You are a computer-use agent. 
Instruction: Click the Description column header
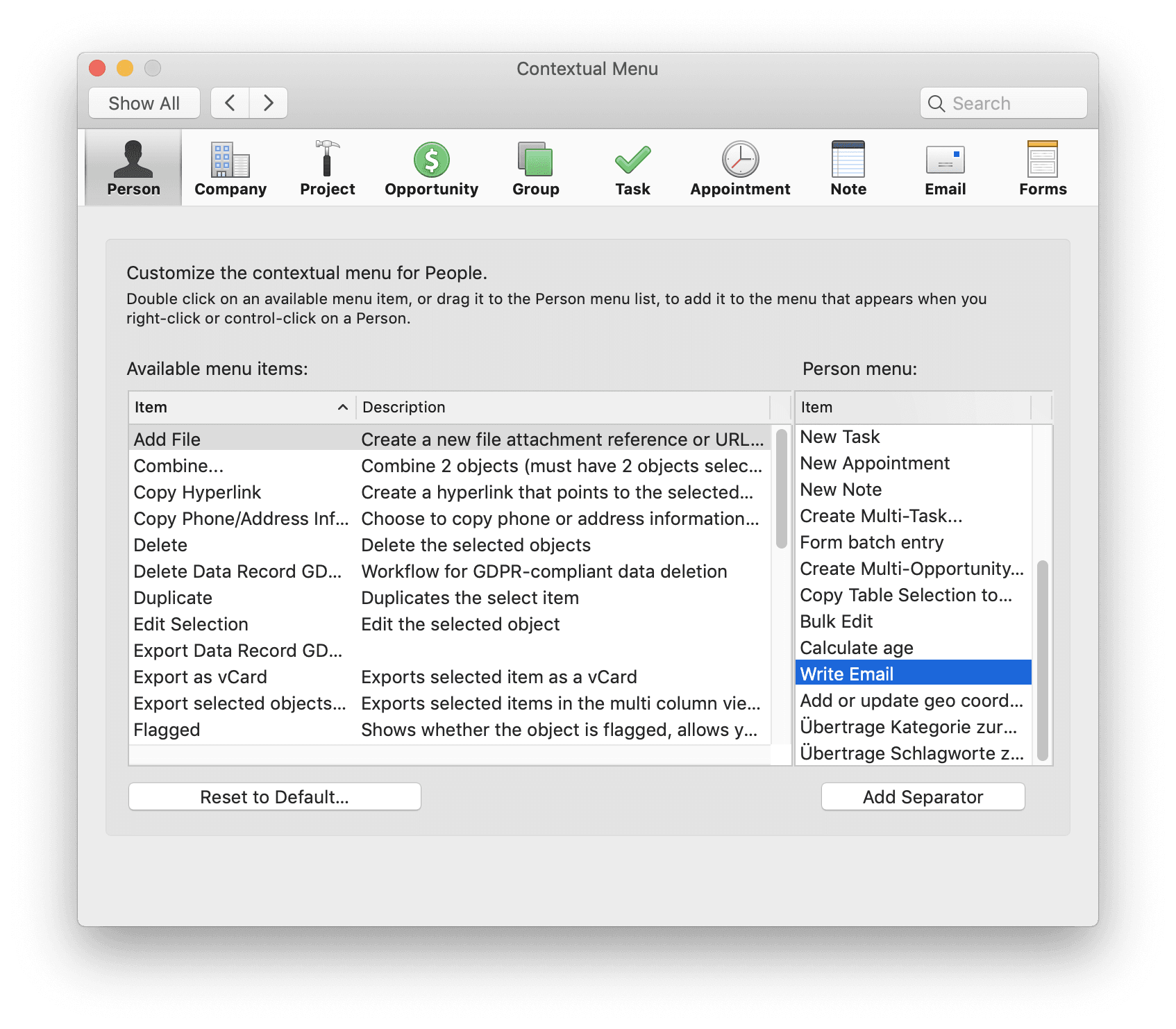pyautogui.click(x=563, y=407)
